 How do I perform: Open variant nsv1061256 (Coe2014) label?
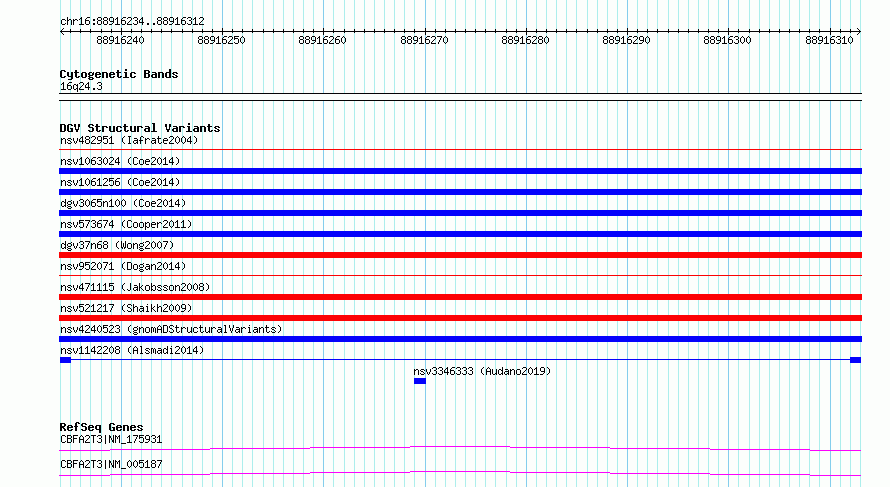point(120,182)
